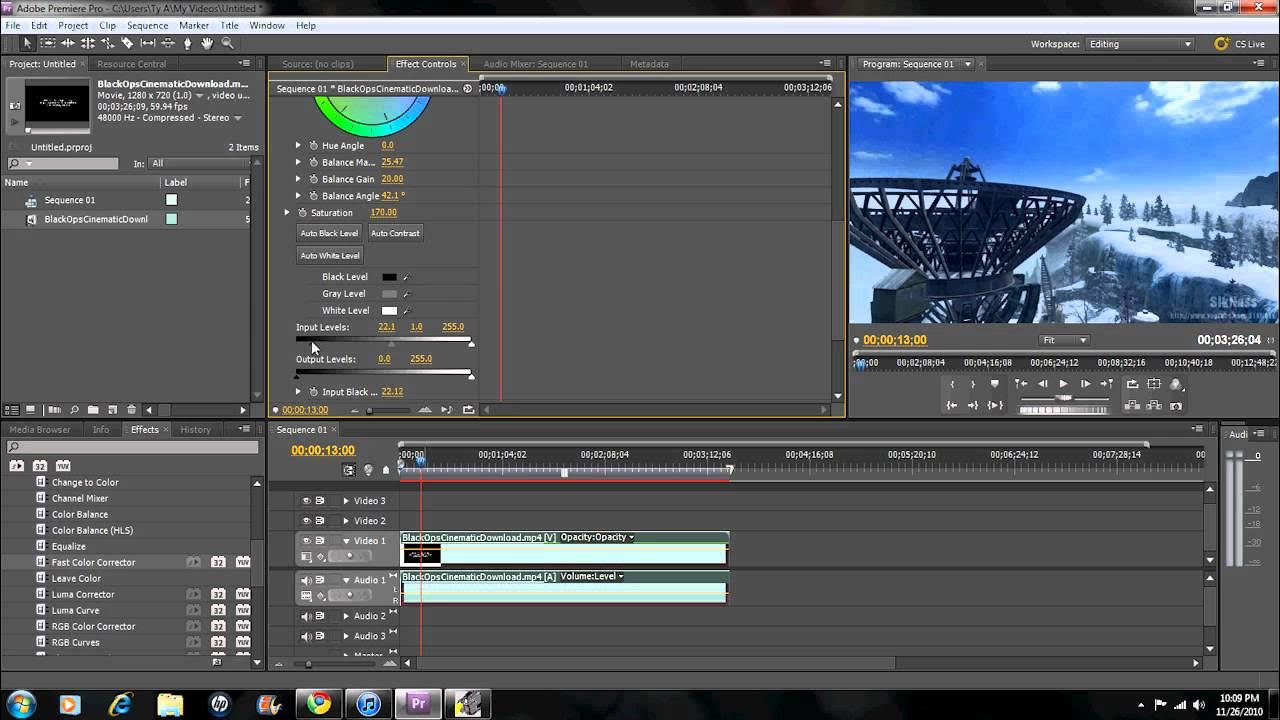The width and height of the screenshot is (1280, 720).
Task: Select the Slide tool
Action: pyautogui.click(x=167, y=43)
